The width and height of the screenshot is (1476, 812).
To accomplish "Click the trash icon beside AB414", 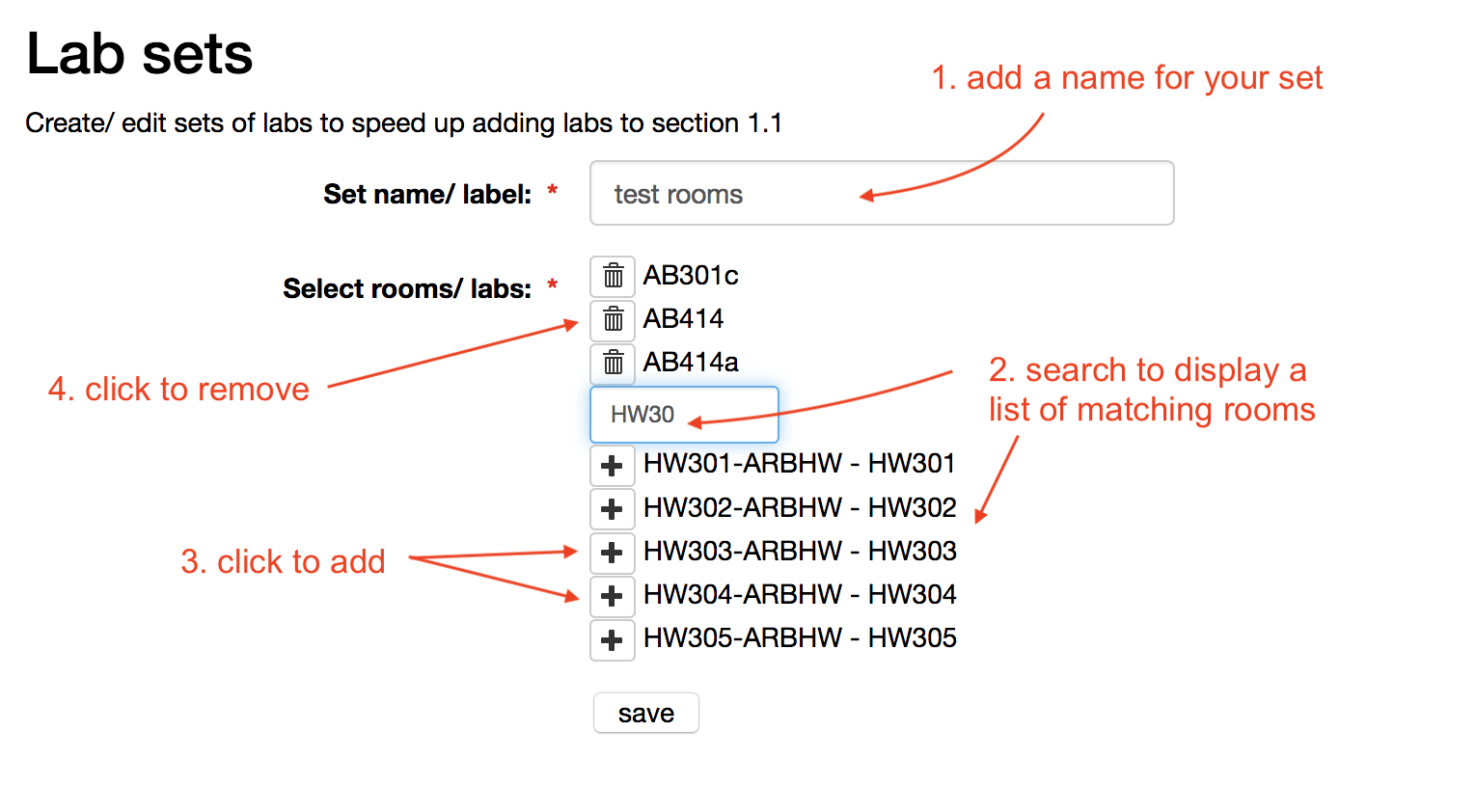I will (613, 319).
